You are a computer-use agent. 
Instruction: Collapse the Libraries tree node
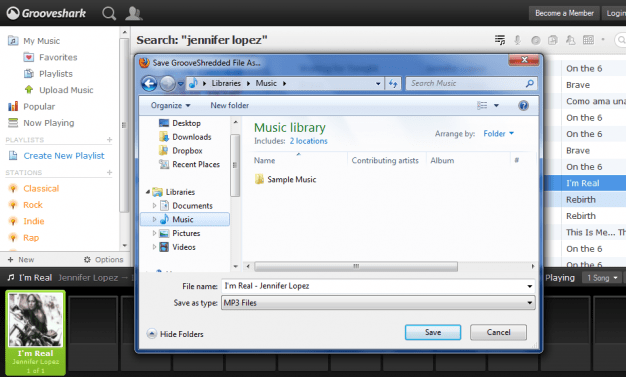pyautogui.click(x=148, y=192)
